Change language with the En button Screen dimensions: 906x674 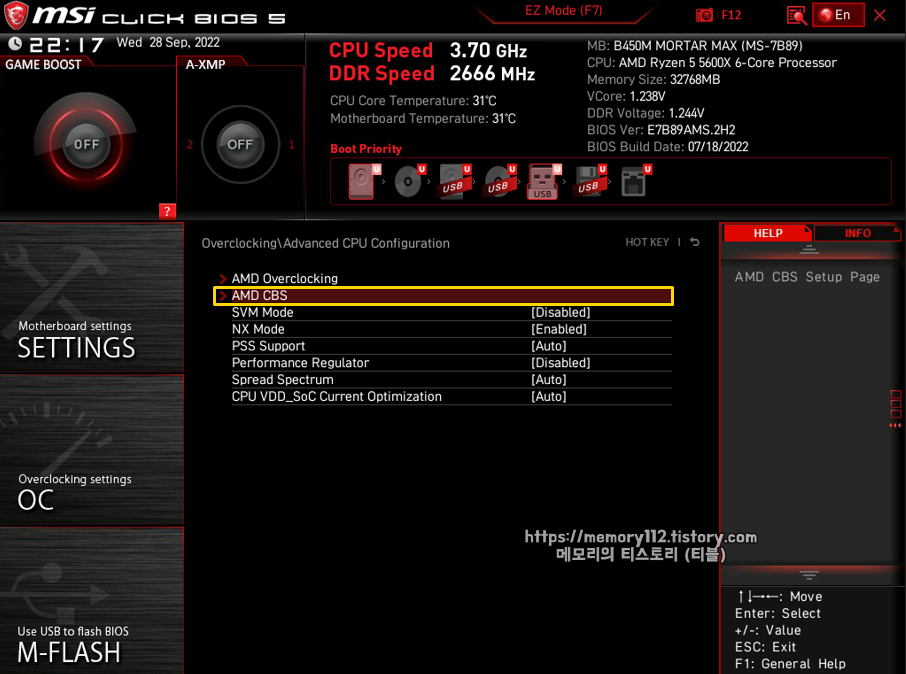tap(838, 15)
